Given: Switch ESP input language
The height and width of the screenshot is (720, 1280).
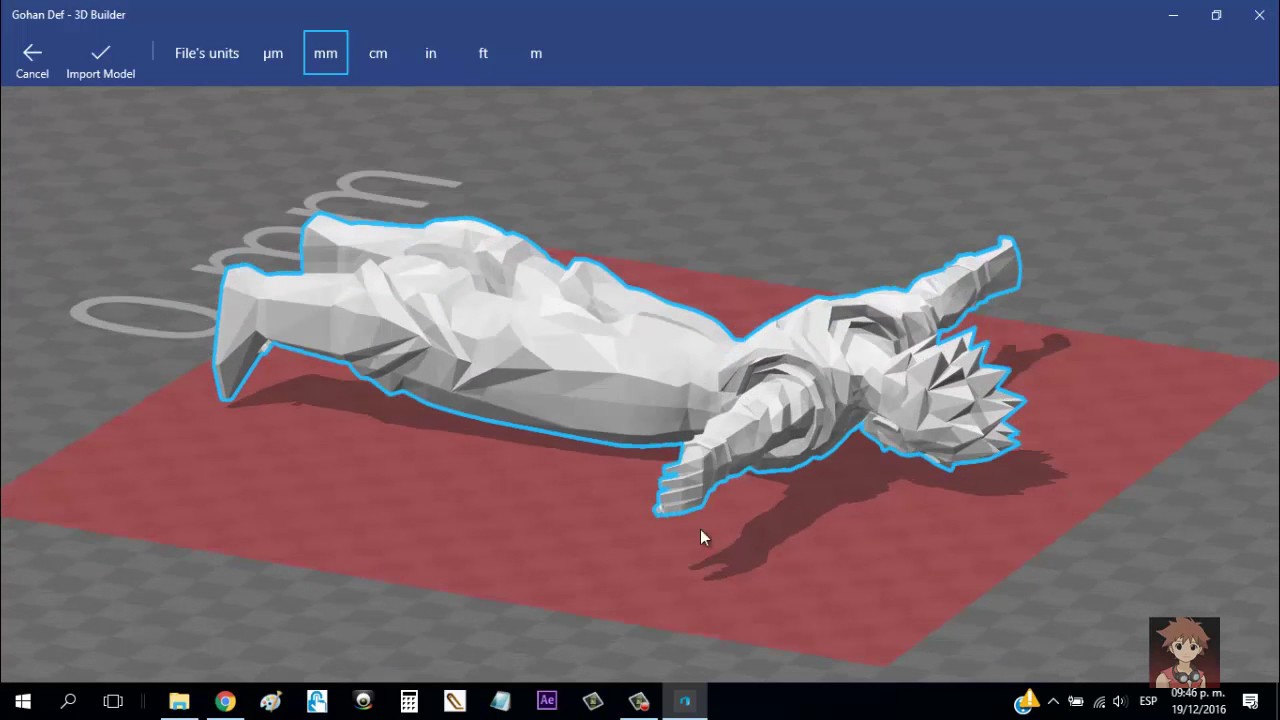Looking at the screenshot, I should click(x=1148, y=701).
